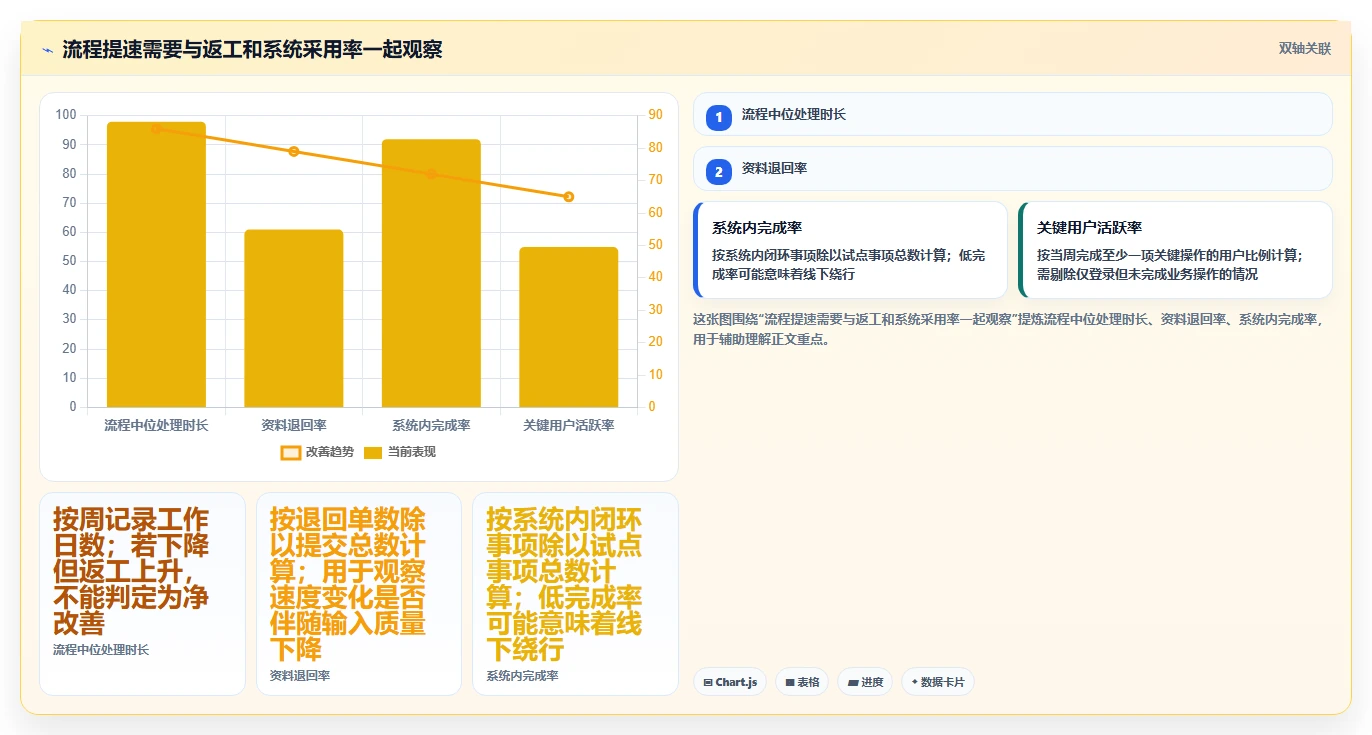Viewport: 1372px width, 735px height.
Task: Click the Chart.js tag chip
Action: tap(730, 682)
